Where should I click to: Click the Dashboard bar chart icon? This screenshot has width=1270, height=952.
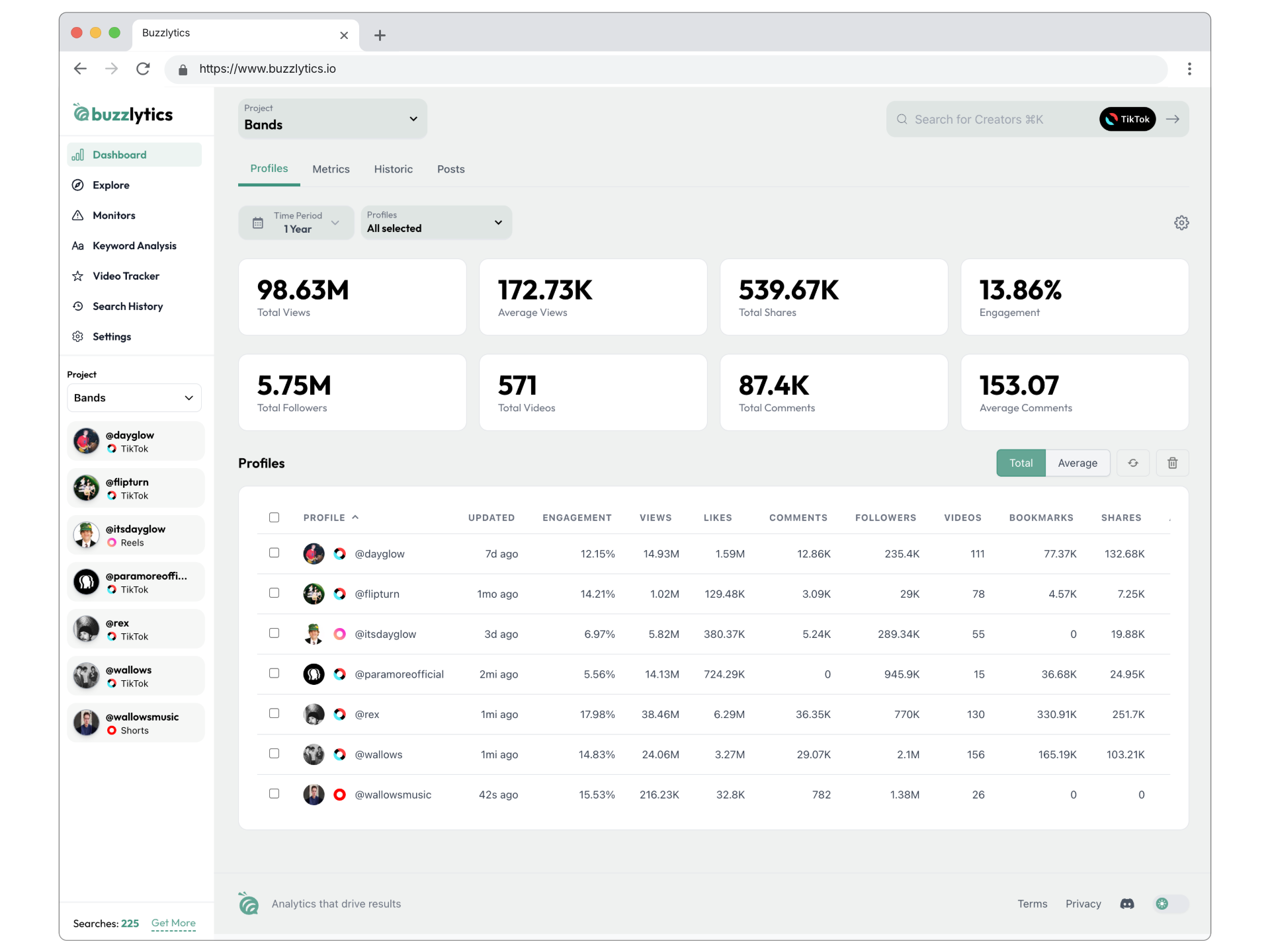(78, 155)
